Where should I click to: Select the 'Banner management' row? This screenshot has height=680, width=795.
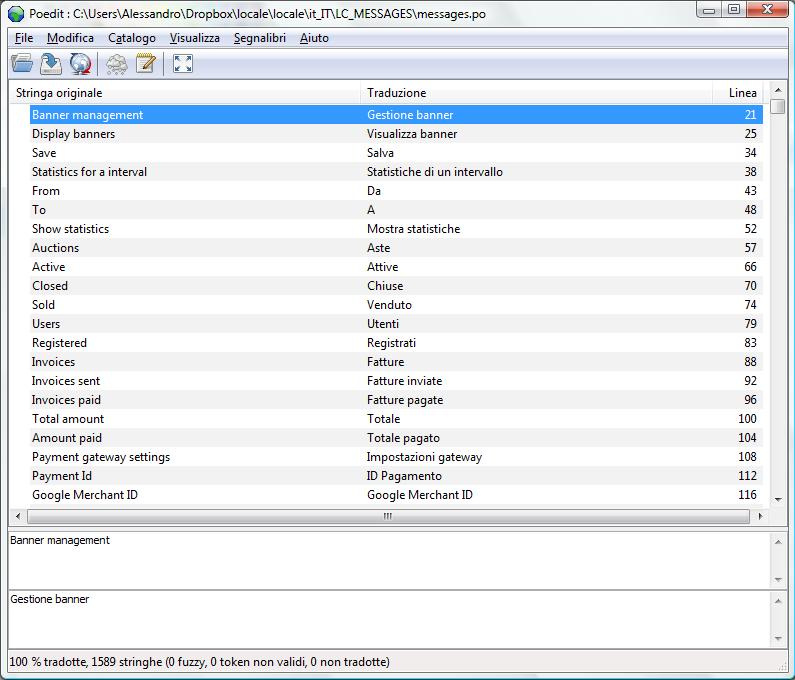click(x=396, y=115)
